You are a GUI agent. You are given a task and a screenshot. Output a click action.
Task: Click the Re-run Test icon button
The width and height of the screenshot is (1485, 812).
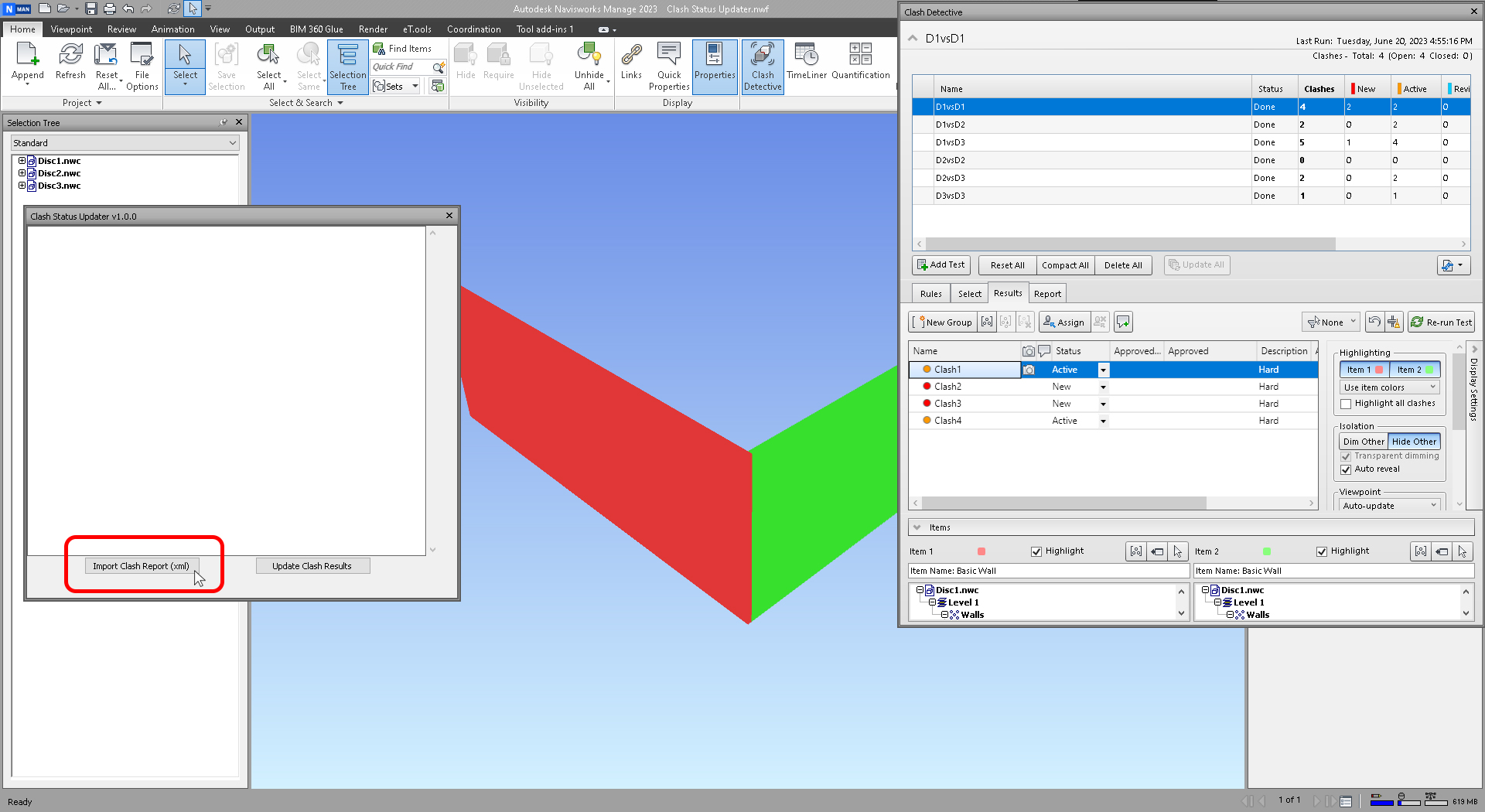click(1442, 322)
